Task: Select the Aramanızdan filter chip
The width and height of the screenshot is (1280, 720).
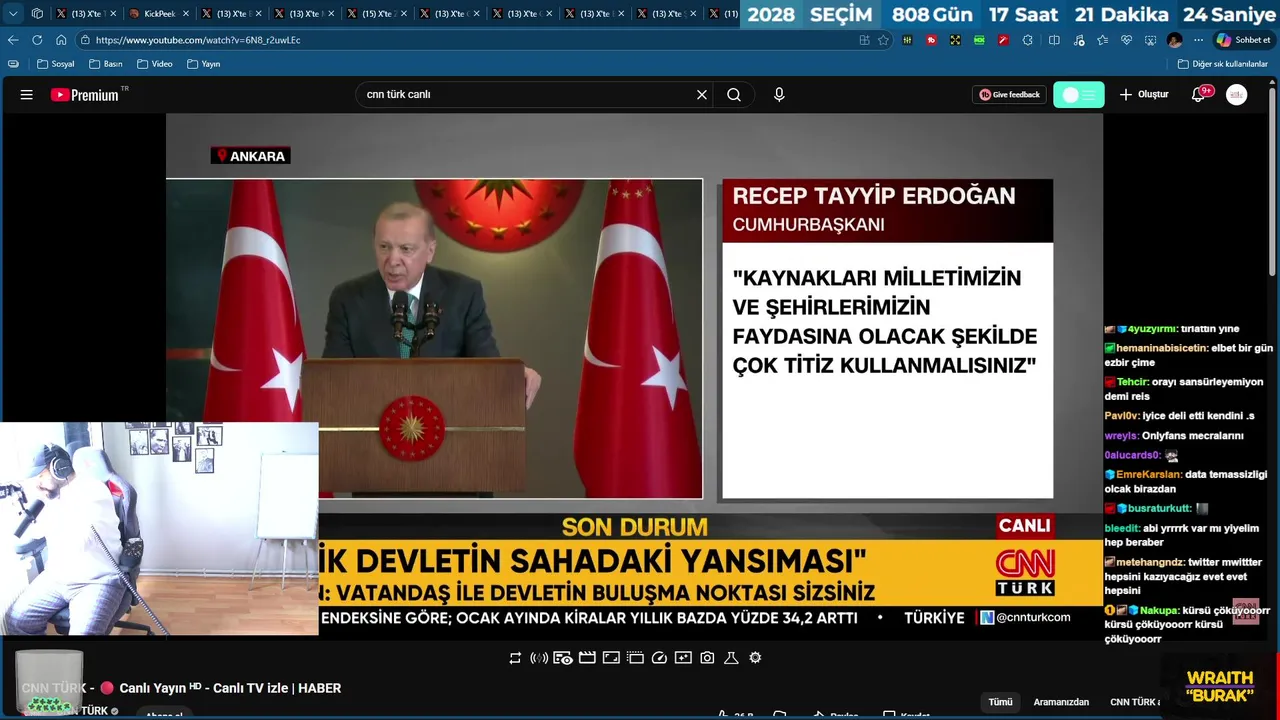Action: (x=1061, y=702)
